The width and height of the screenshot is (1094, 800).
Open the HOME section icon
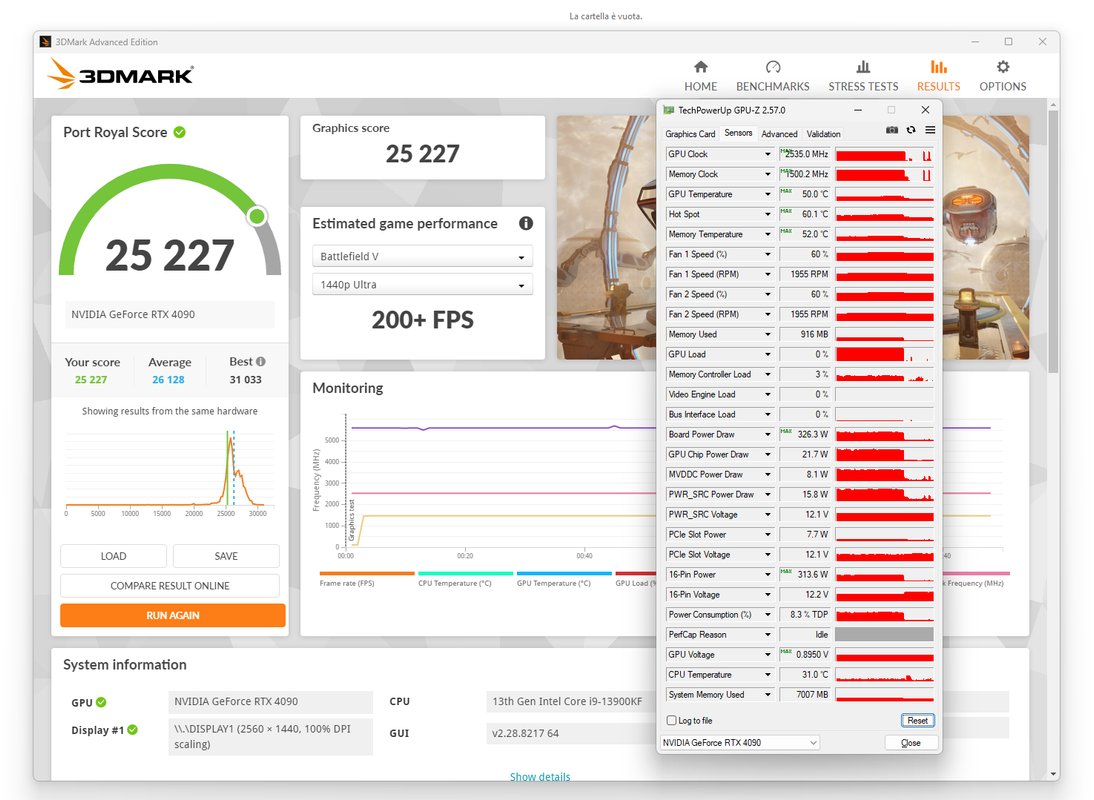(700, 67)
